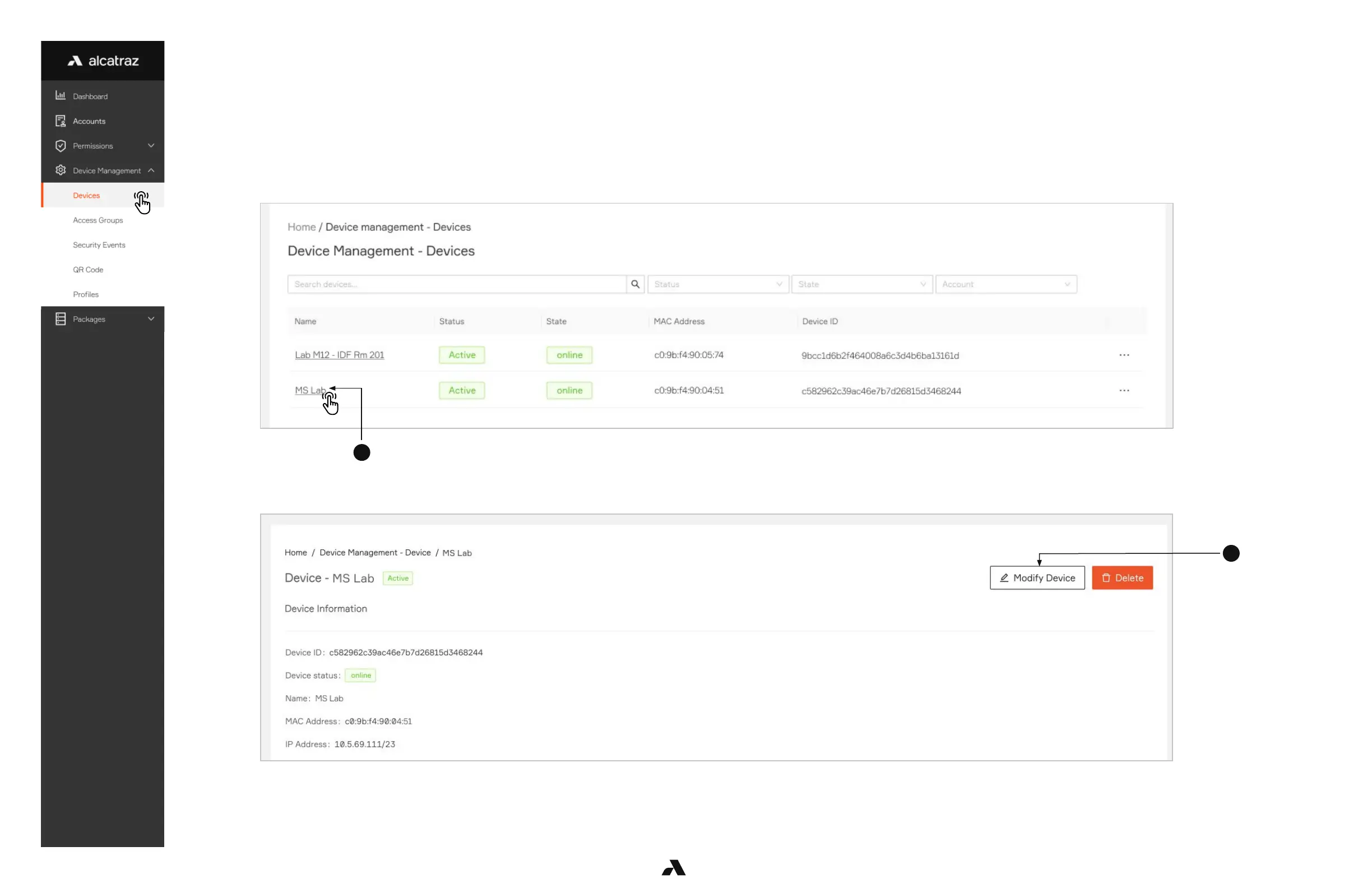Click the alcatraz logo in sidebar
This screenshot has height=888, width=1372.
click(x=103, y=61)
